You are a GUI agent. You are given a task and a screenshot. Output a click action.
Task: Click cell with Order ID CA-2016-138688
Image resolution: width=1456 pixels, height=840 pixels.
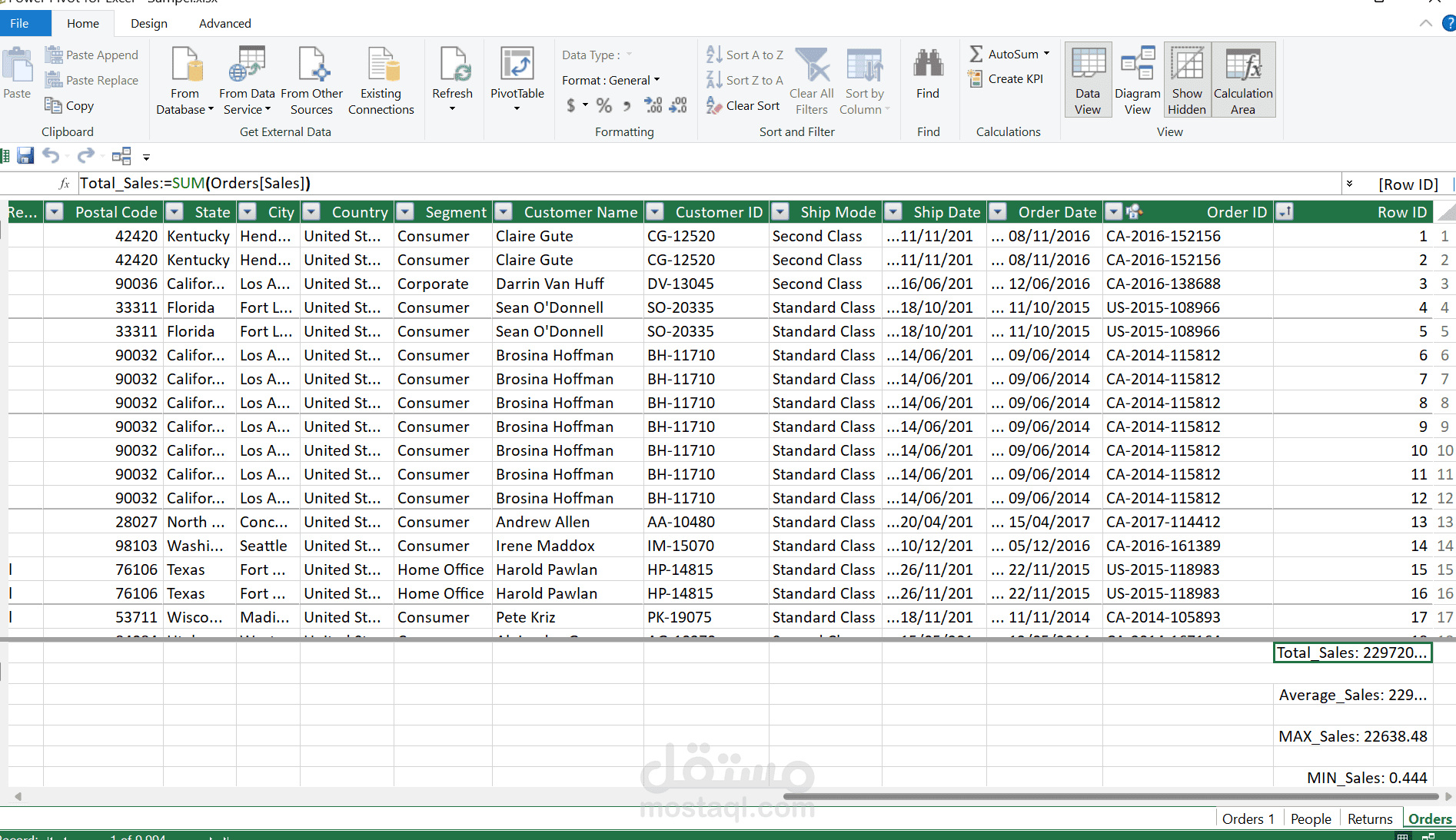[1188, 284]
